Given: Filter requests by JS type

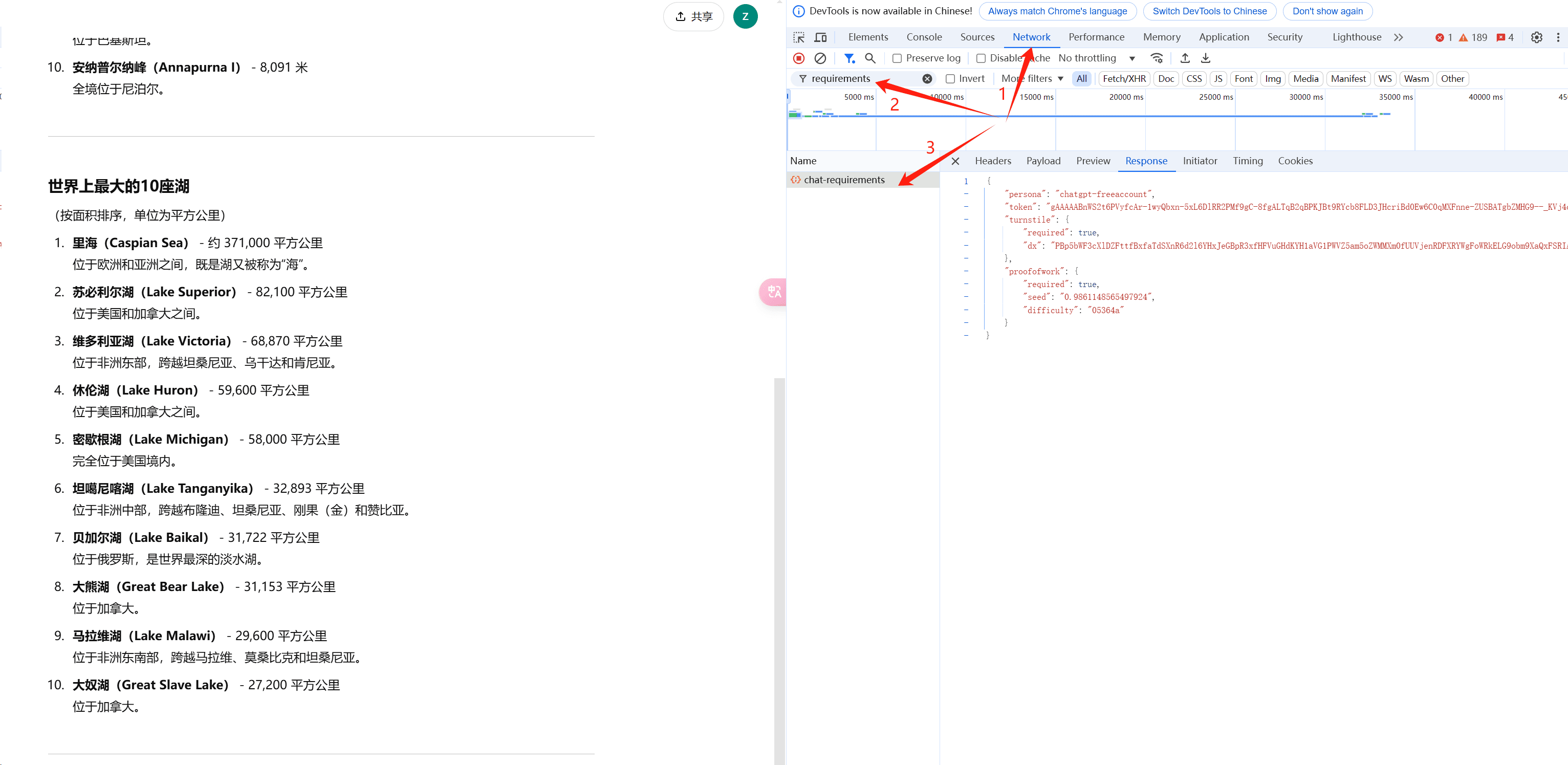Looking at the screenshot, I should coord(1217,79).
